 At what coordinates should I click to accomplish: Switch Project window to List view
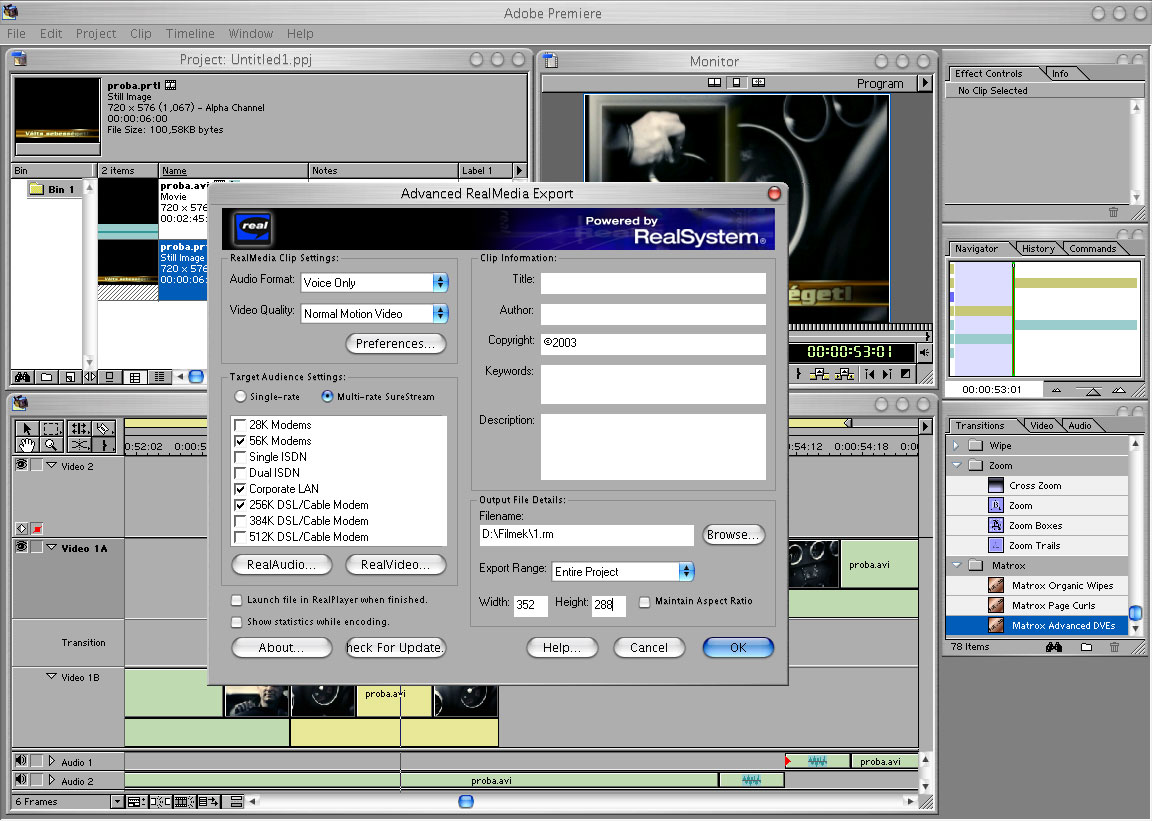tap(158, 377)
